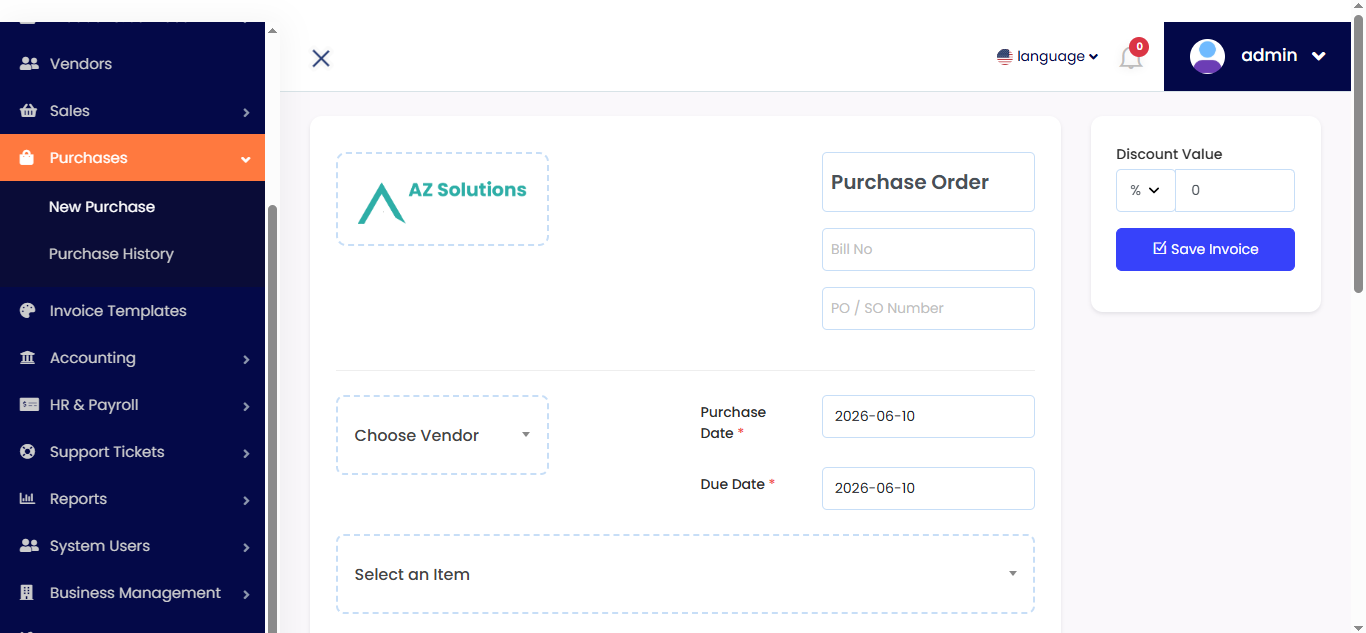Click into the Purchase Order title field

pyautogui.click(x=928, y=182)
